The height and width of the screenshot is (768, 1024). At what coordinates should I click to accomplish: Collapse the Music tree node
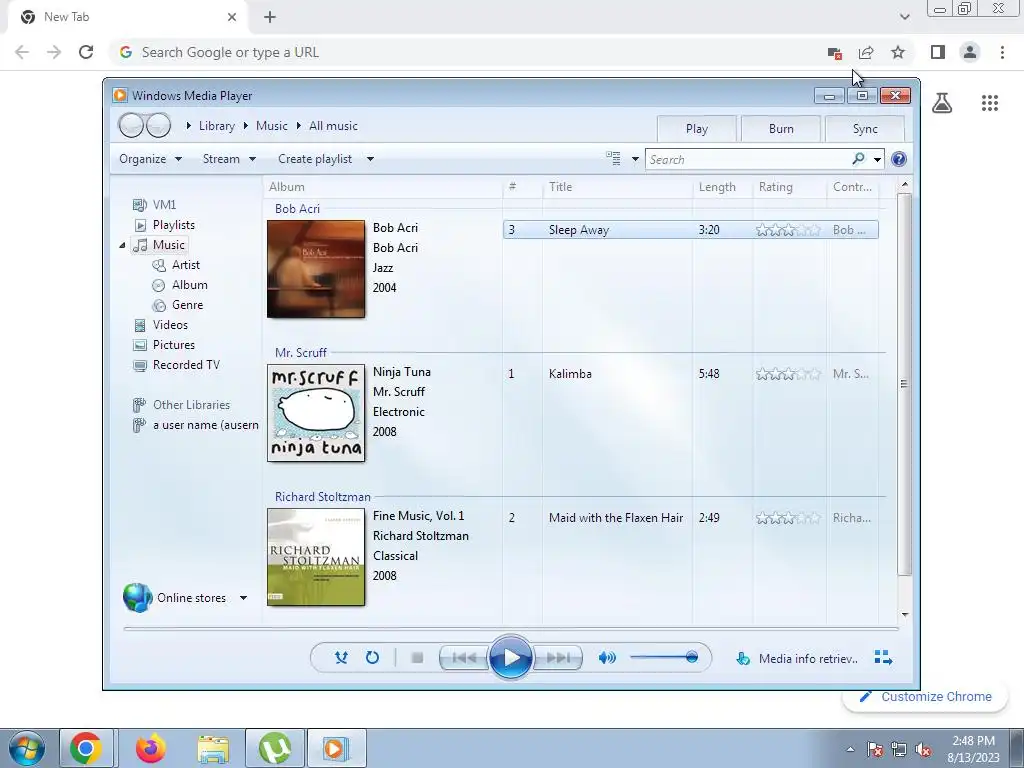[122, 245]
